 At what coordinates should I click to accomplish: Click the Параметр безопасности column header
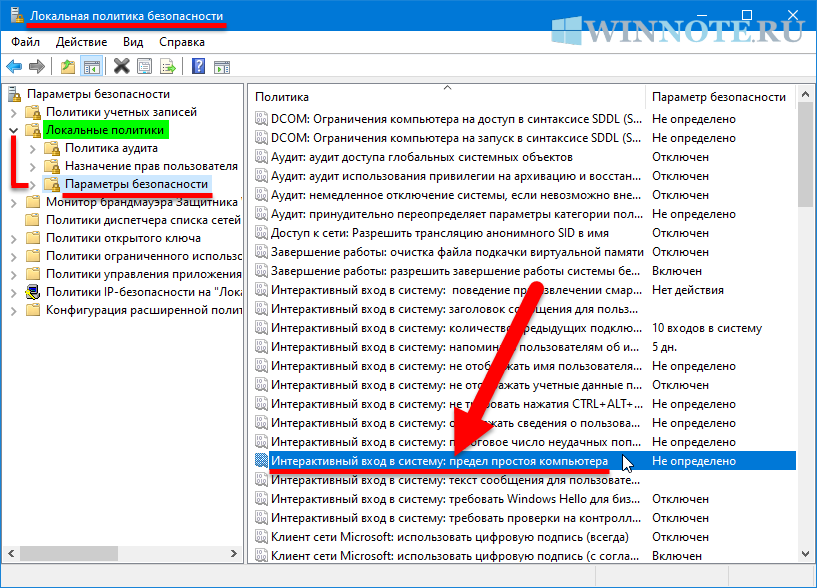718,97
